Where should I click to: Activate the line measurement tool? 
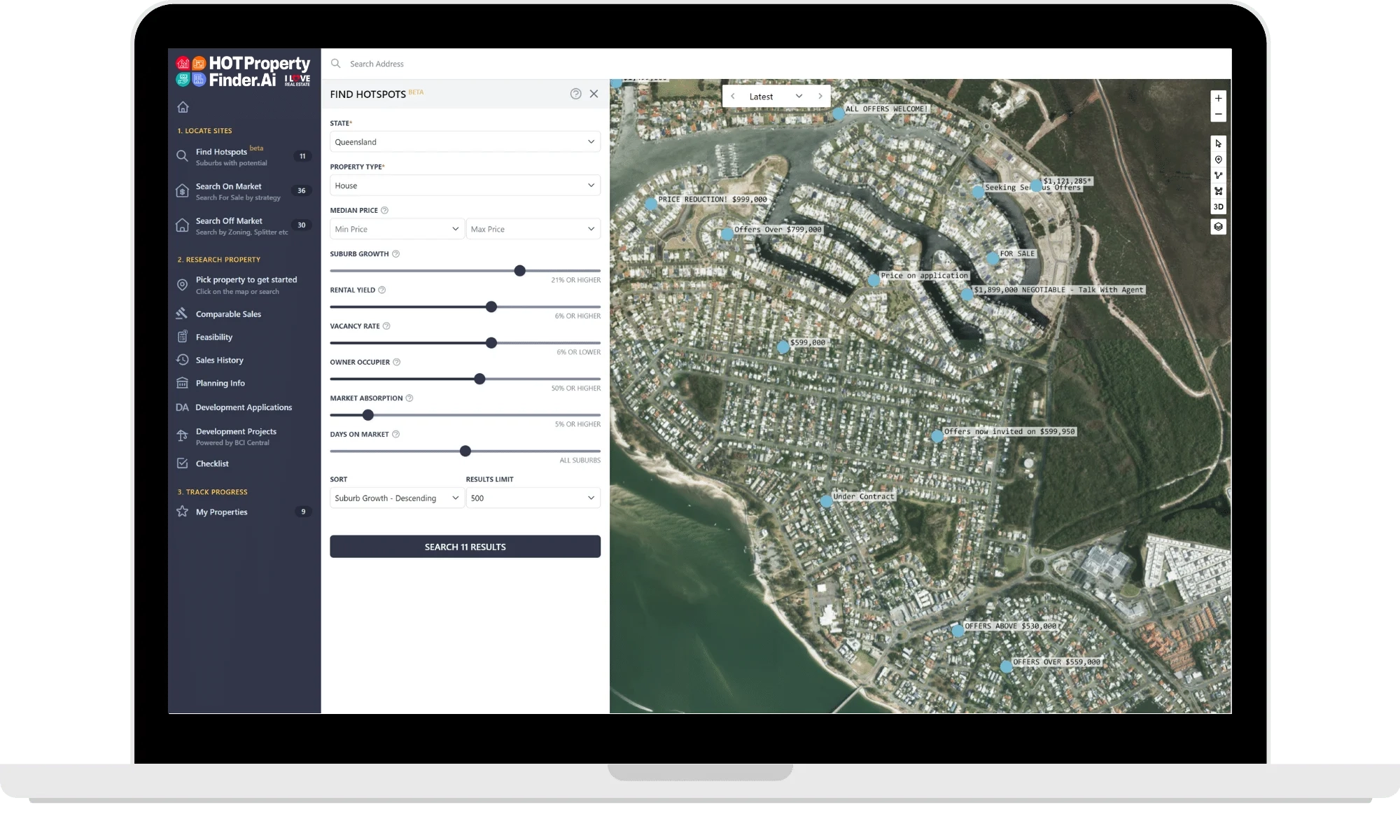pyautogui.click(x=1218, y=176)
